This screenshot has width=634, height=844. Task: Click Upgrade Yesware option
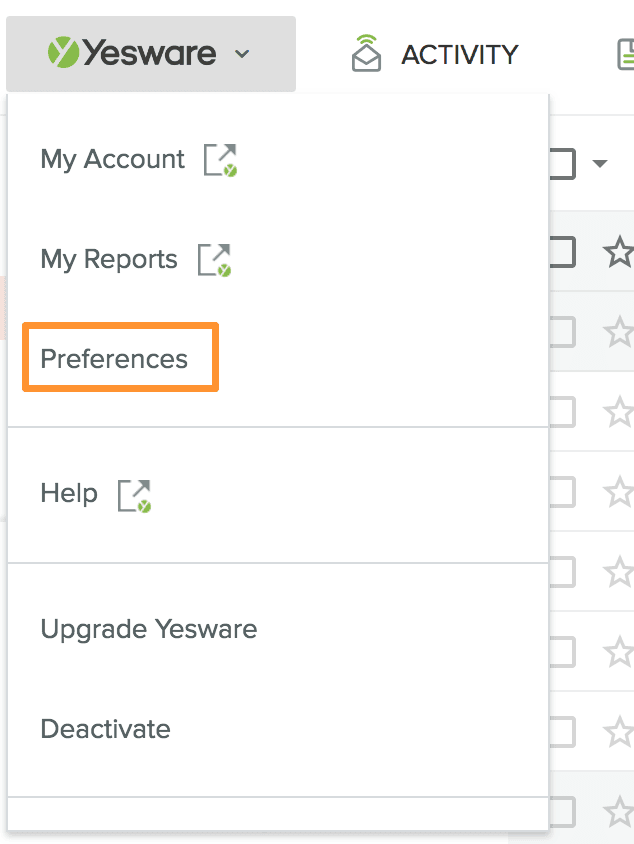148,629
